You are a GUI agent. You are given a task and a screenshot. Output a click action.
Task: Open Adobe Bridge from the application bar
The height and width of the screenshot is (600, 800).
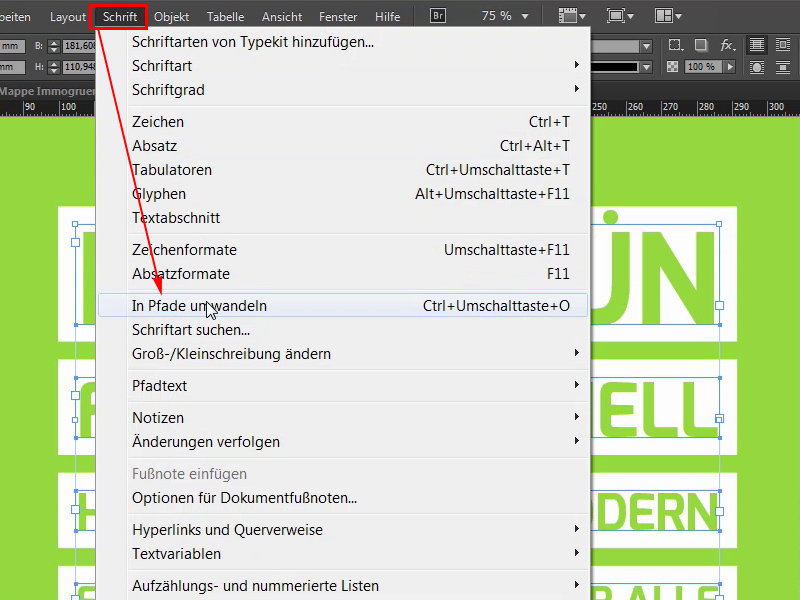click(437, 15)
